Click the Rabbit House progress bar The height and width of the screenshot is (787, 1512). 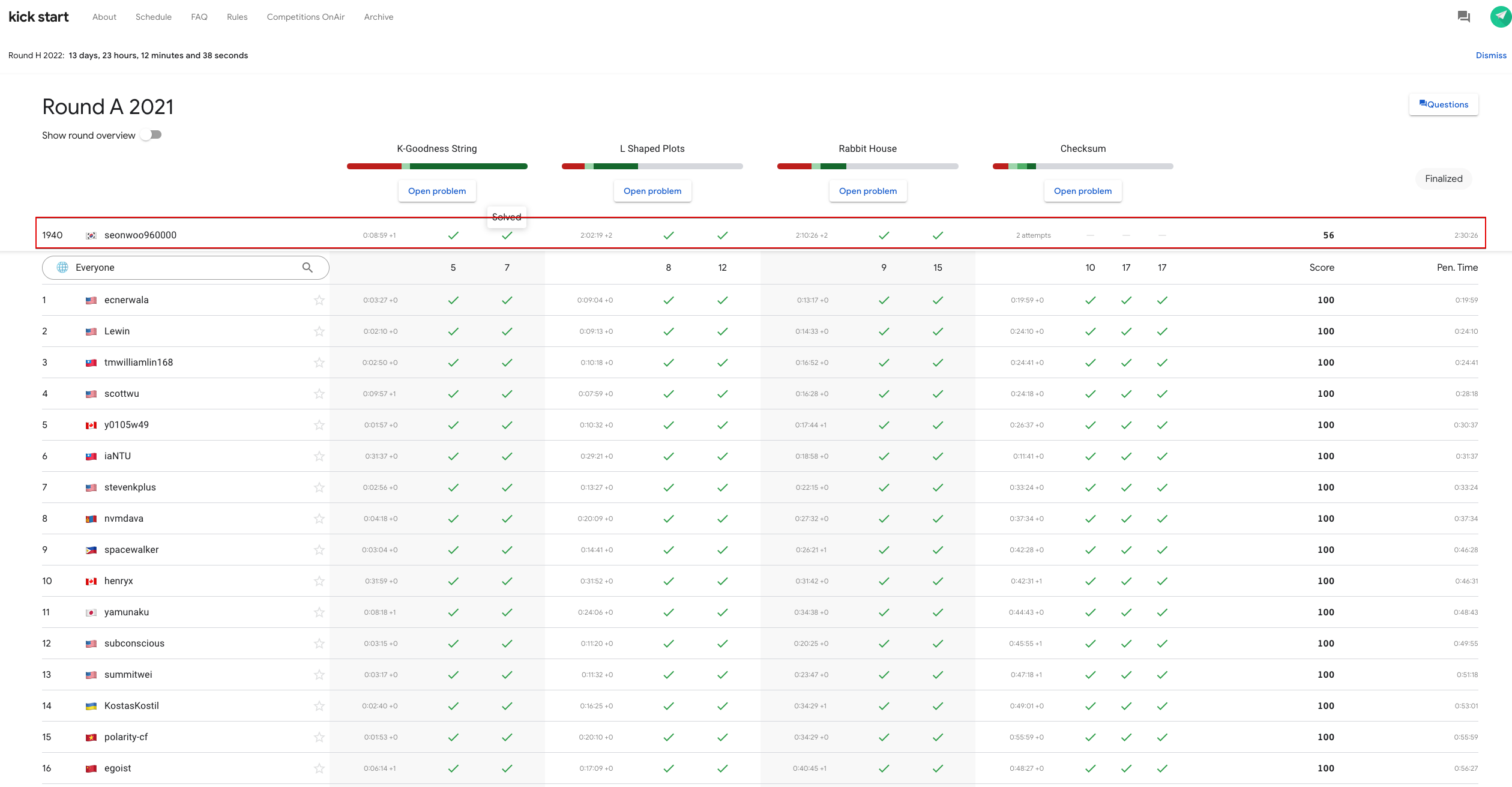[x=867, y=166]
